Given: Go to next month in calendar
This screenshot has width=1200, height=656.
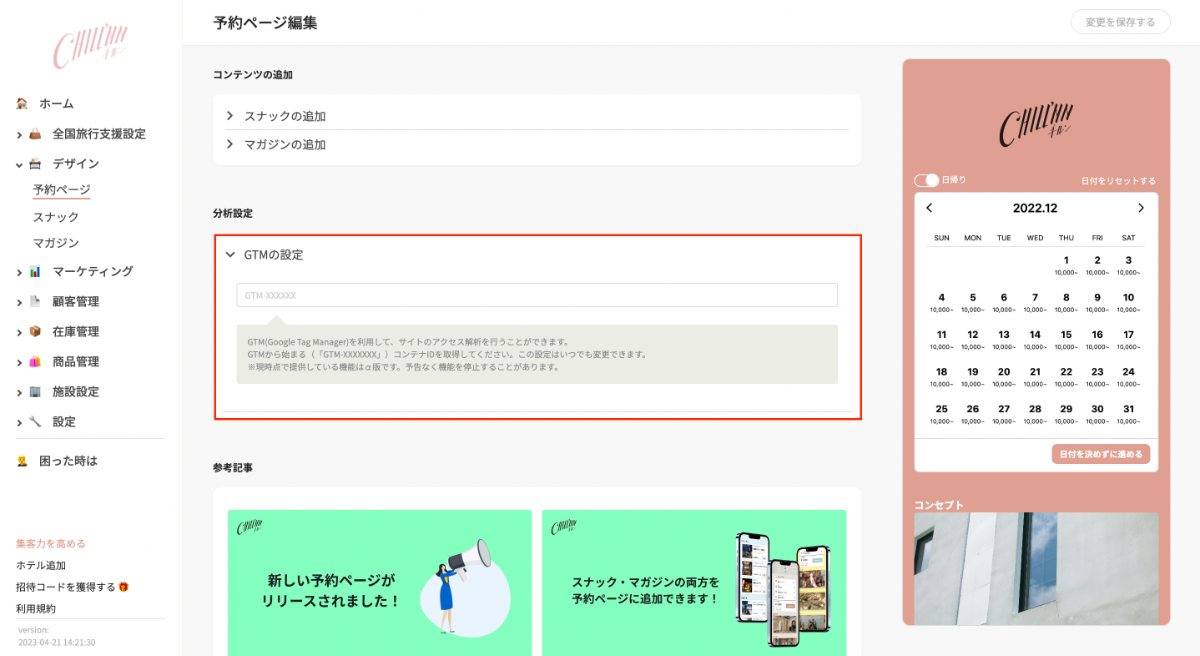Looking at the screenshot, I should point(1140,208).
